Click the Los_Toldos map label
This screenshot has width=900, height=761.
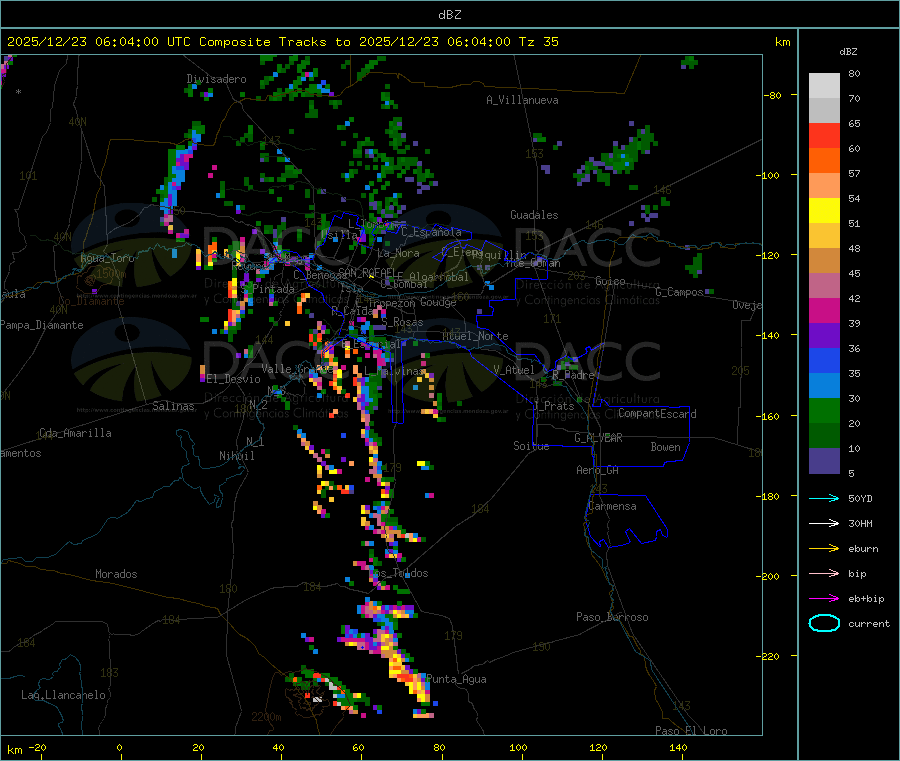(400, 573)
